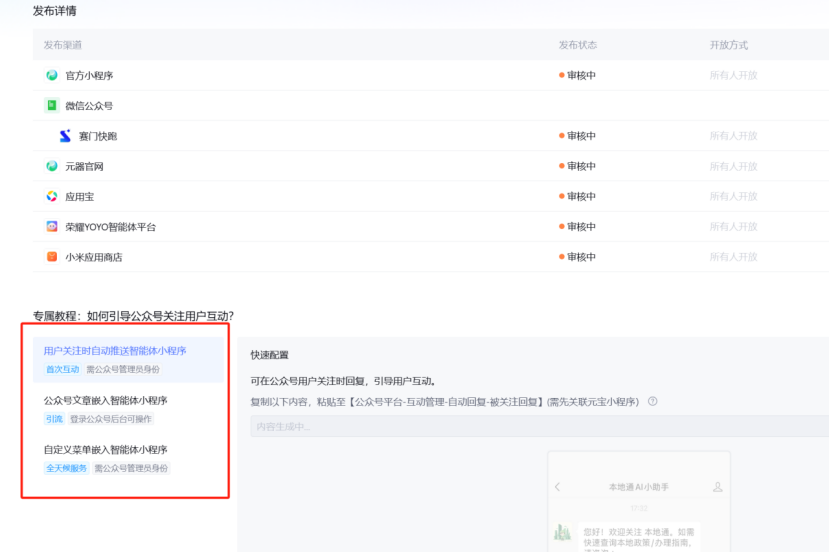The image size is (829, 553).
Task: Click 微信公众号 channel name
Action: (x=89, y=106)
